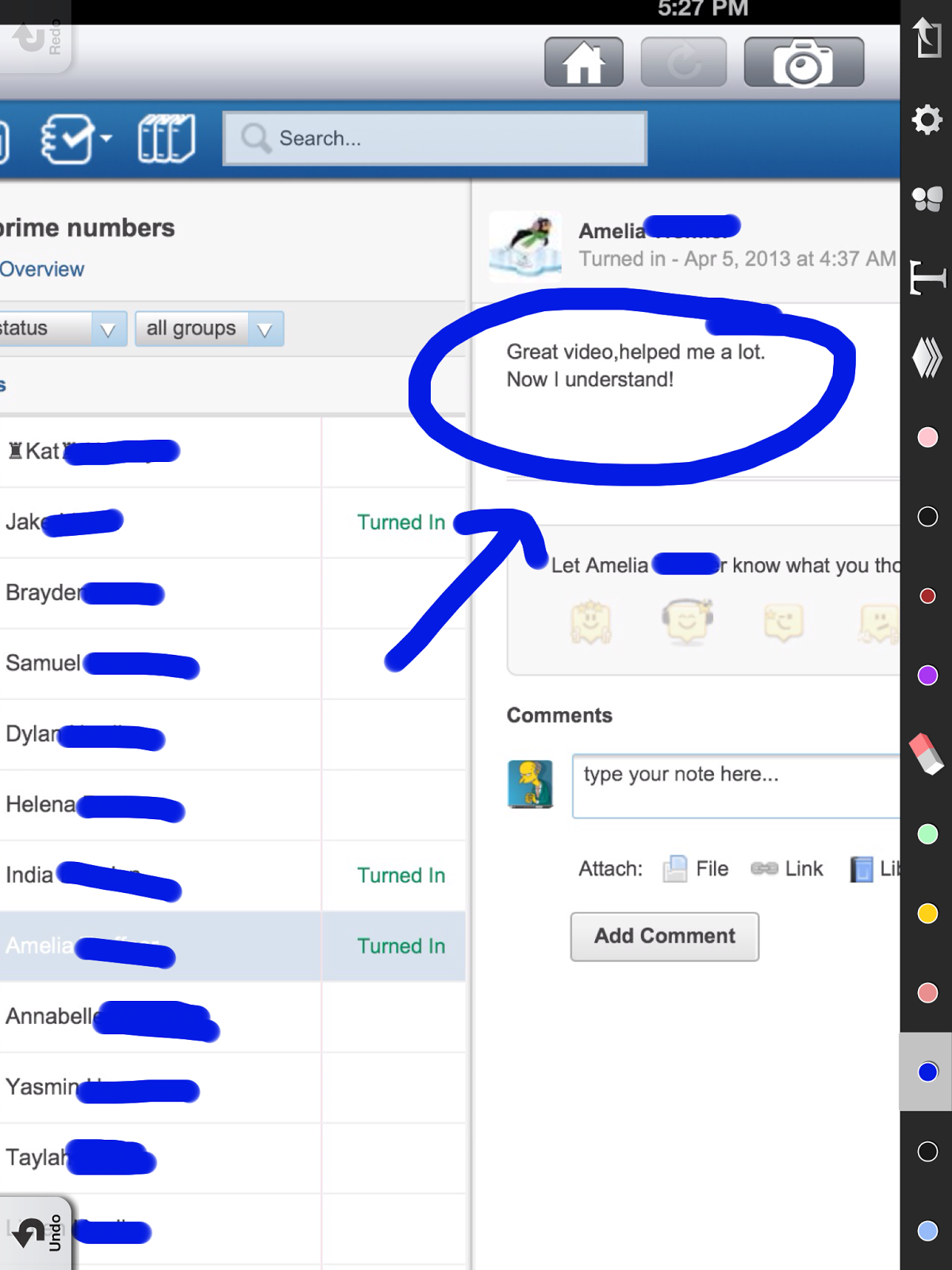952x1270 pixels.
Task: Click Turned In status on Amelia's row
Action: (401, 946)
